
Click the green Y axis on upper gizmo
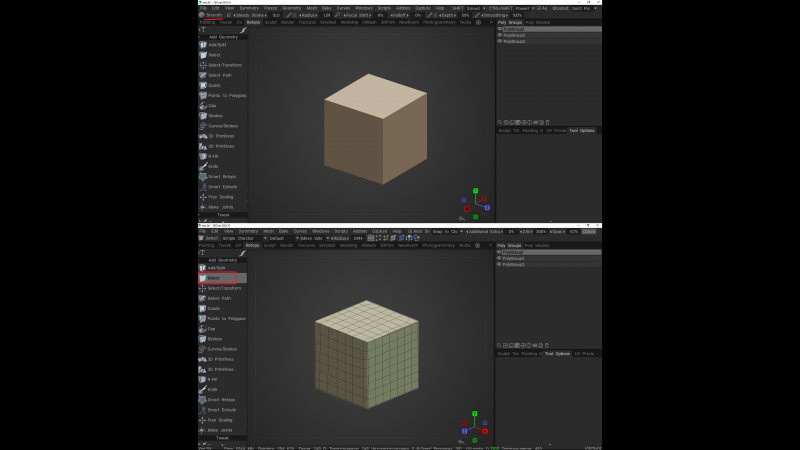(476, 190)
